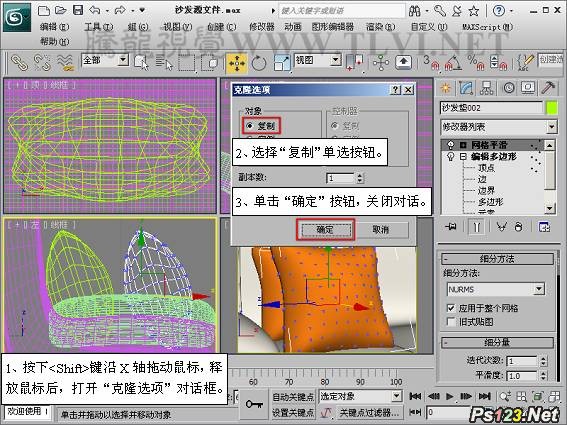The height and width of the screenshot is (425, 567).
Task: Activate the Select Object tool
Action: pos(141,62)
